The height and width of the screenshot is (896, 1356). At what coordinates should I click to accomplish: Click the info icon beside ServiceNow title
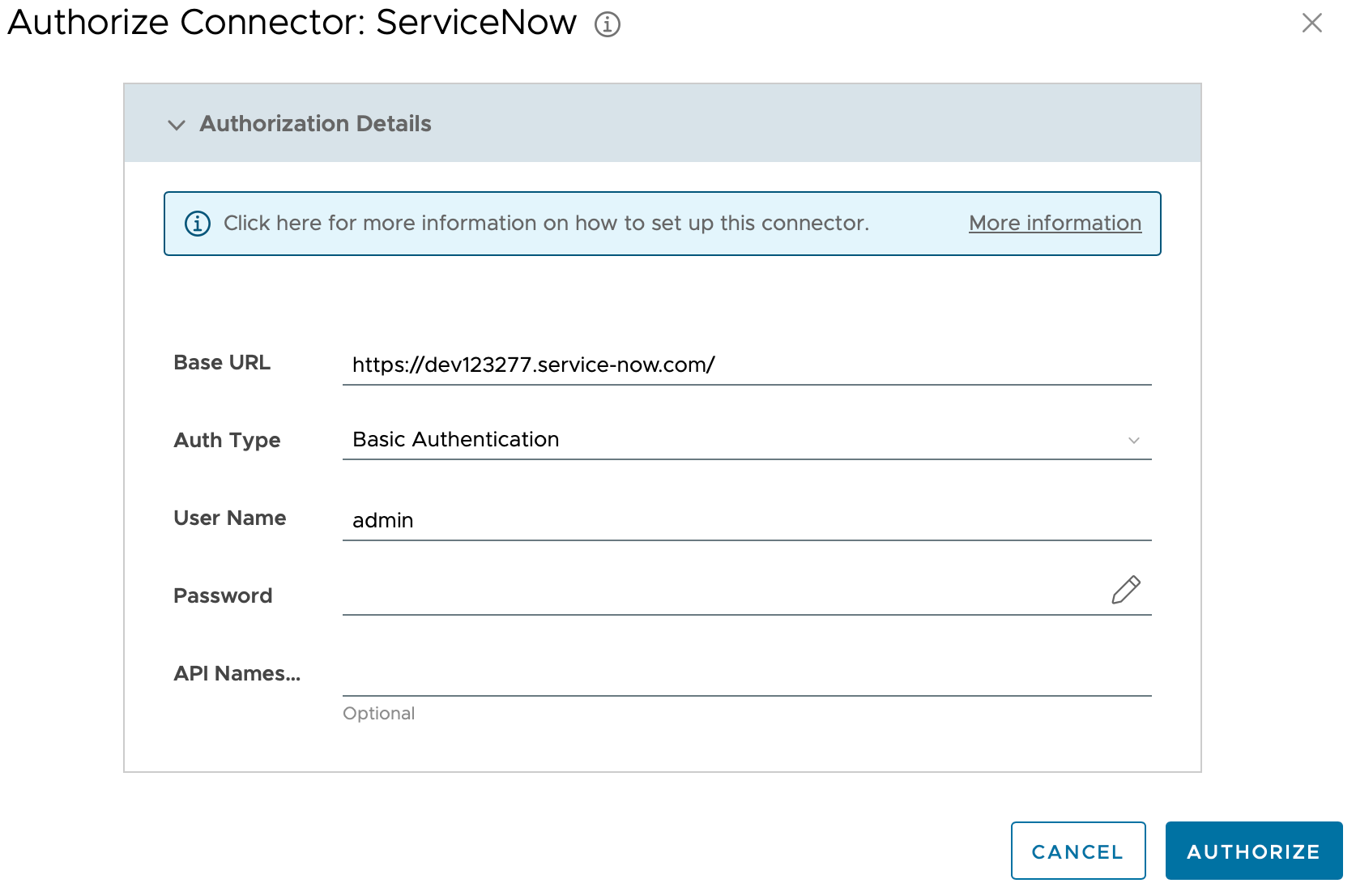click(607, 24)
